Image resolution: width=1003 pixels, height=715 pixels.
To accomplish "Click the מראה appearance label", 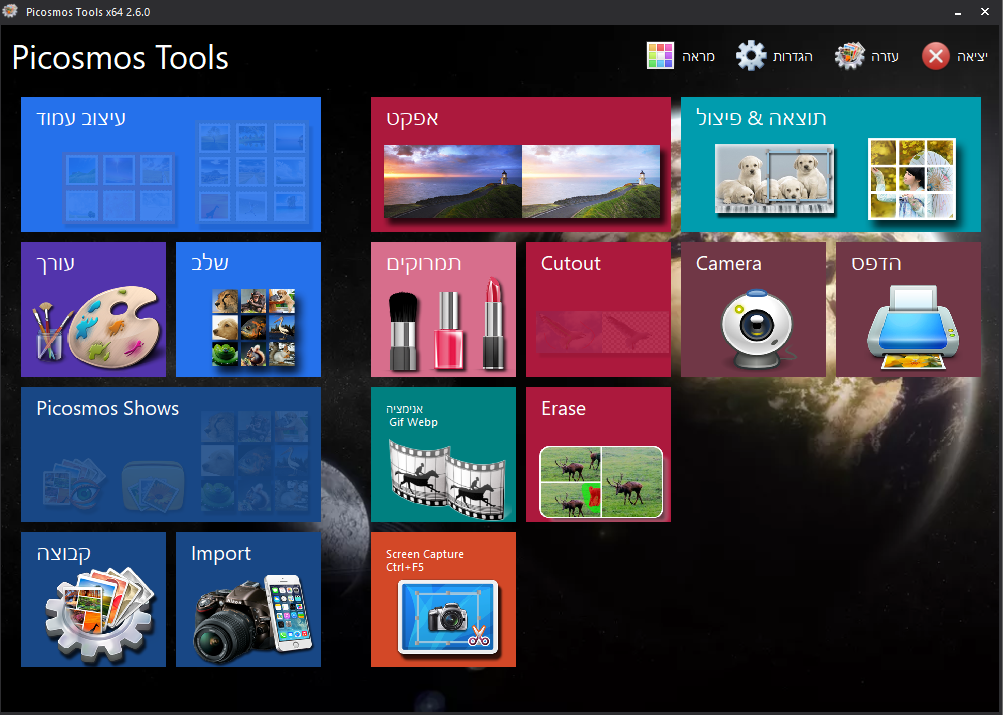I will click(x=698, y=57).
